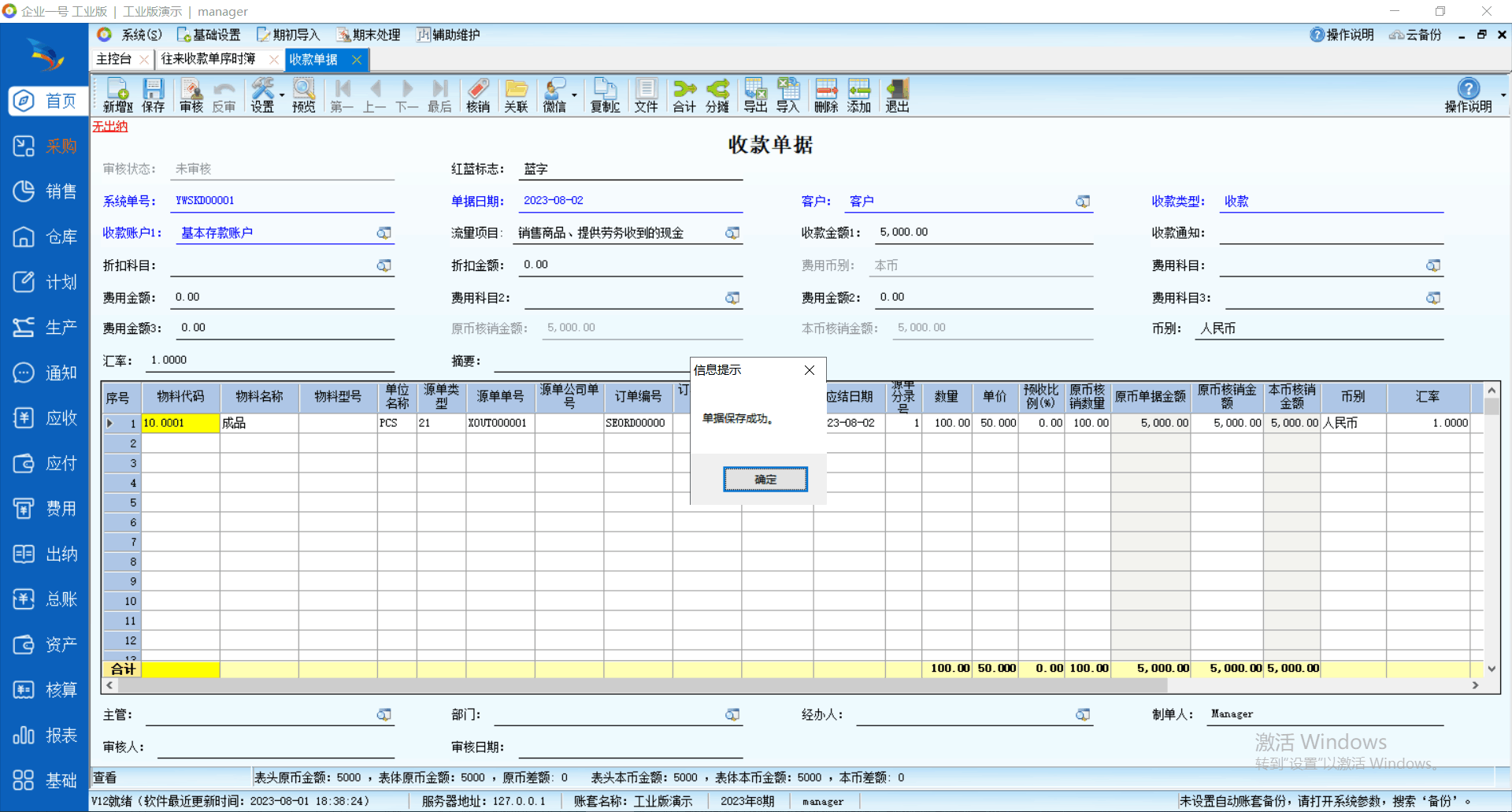Click the red 无出纳 link
The width and height of the screenshot is (1512, 812).
[x=109, y=126]
